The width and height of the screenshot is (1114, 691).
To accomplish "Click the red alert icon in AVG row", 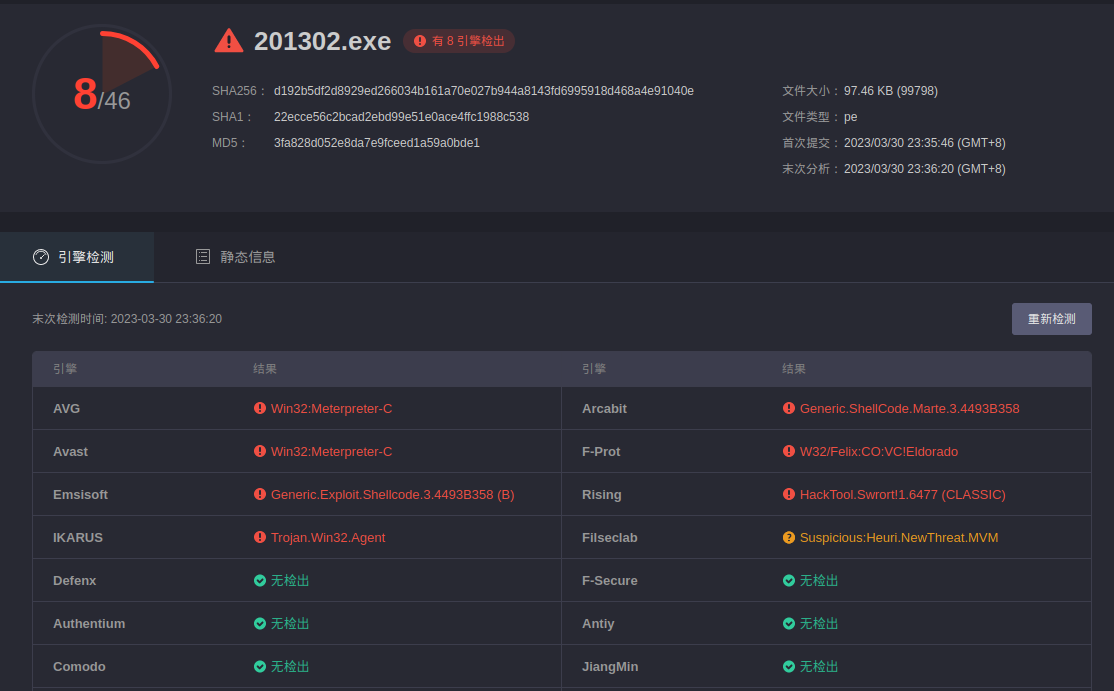I will [260, 408].
